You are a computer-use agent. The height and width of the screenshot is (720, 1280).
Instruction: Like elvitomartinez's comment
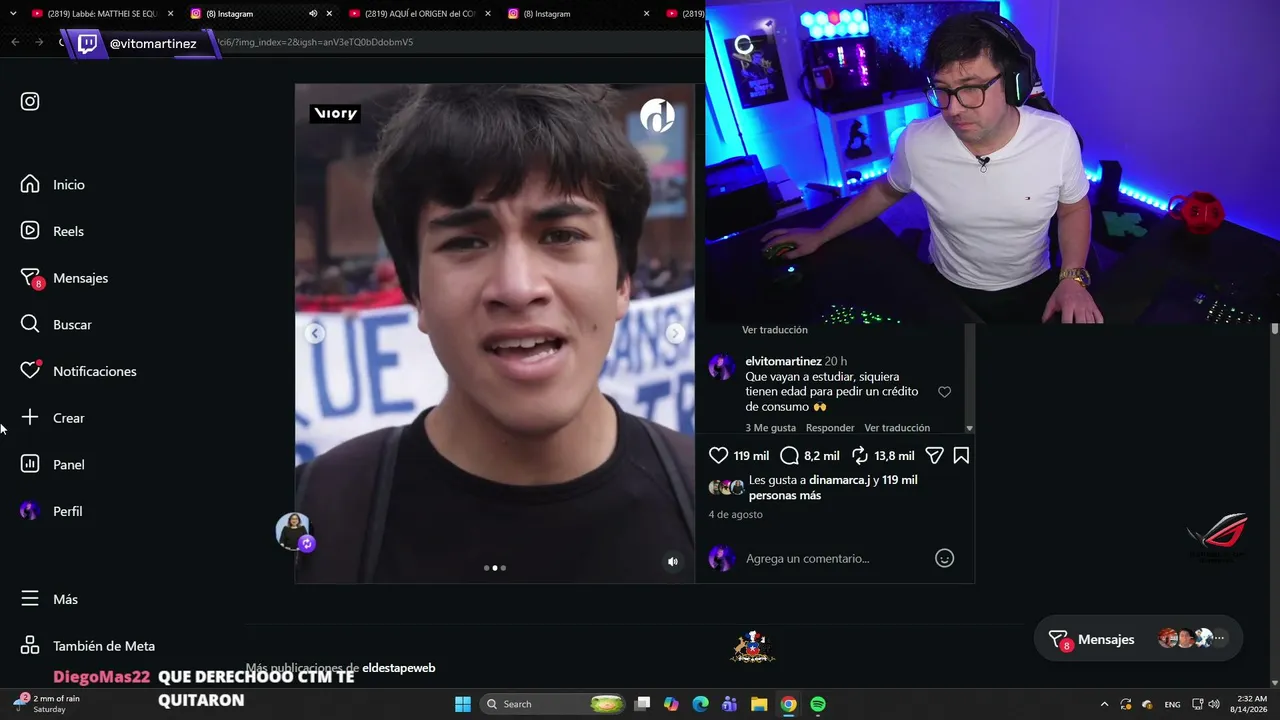point(944,392)
